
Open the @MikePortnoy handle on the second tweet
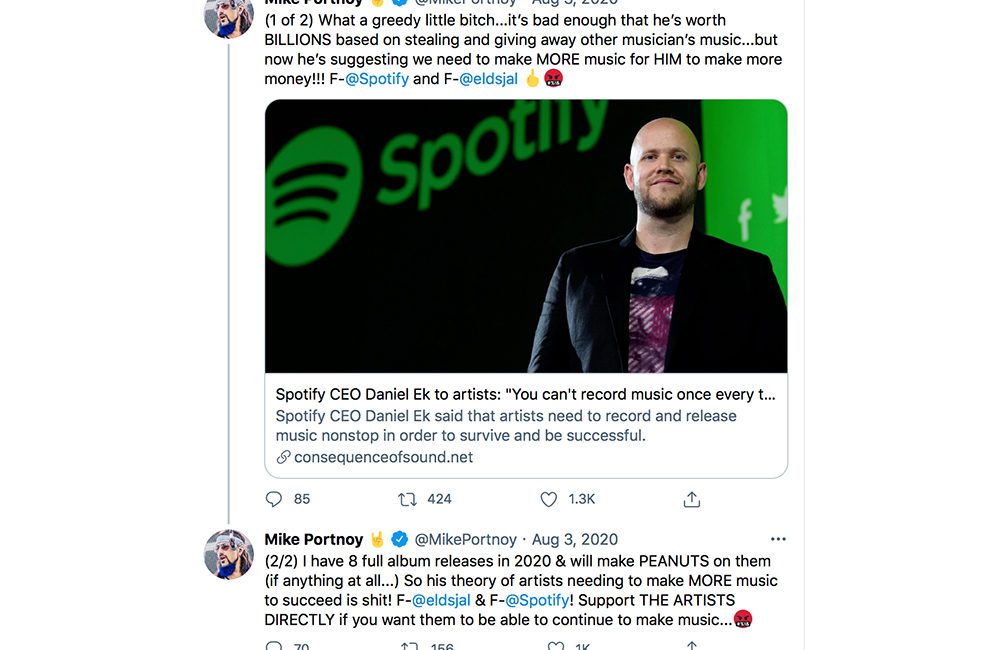coord(465,539)
